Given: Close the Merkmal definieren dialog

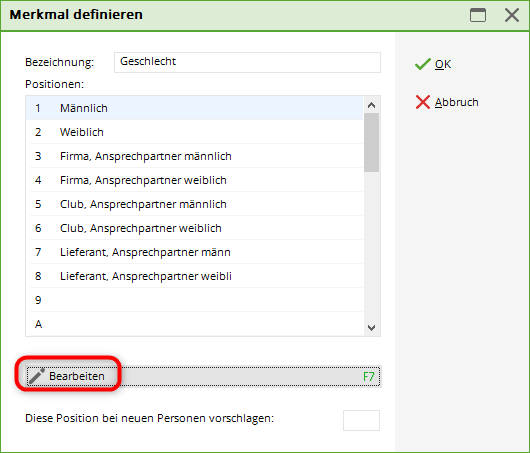Looking at the screenshot, I should click(x=512, y=15).
